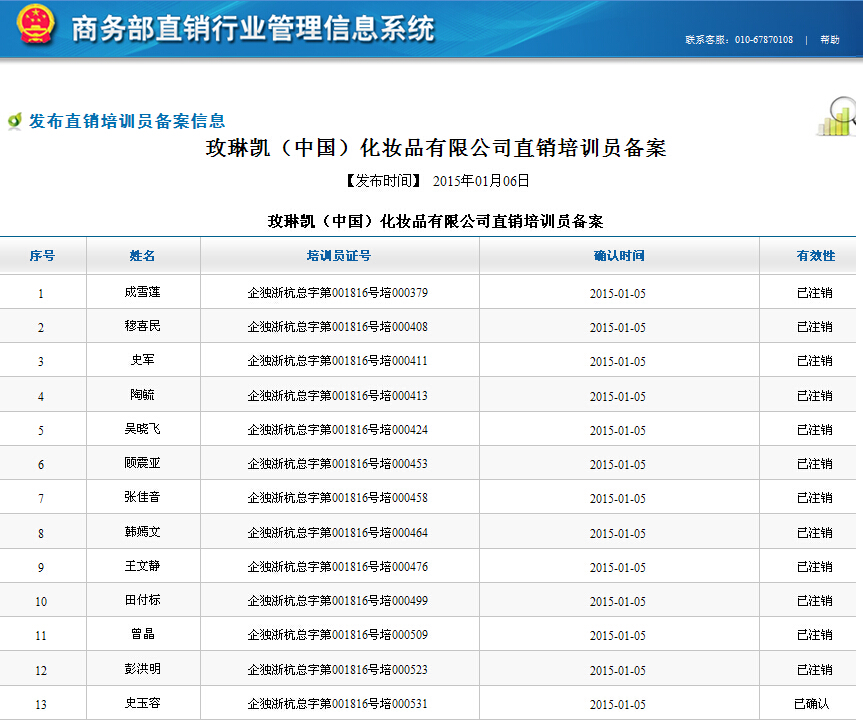Click the 已注销 status in 彭洪明's row
Screen dimensions: 863x720
pyautogui.click(x=815, y=670)
